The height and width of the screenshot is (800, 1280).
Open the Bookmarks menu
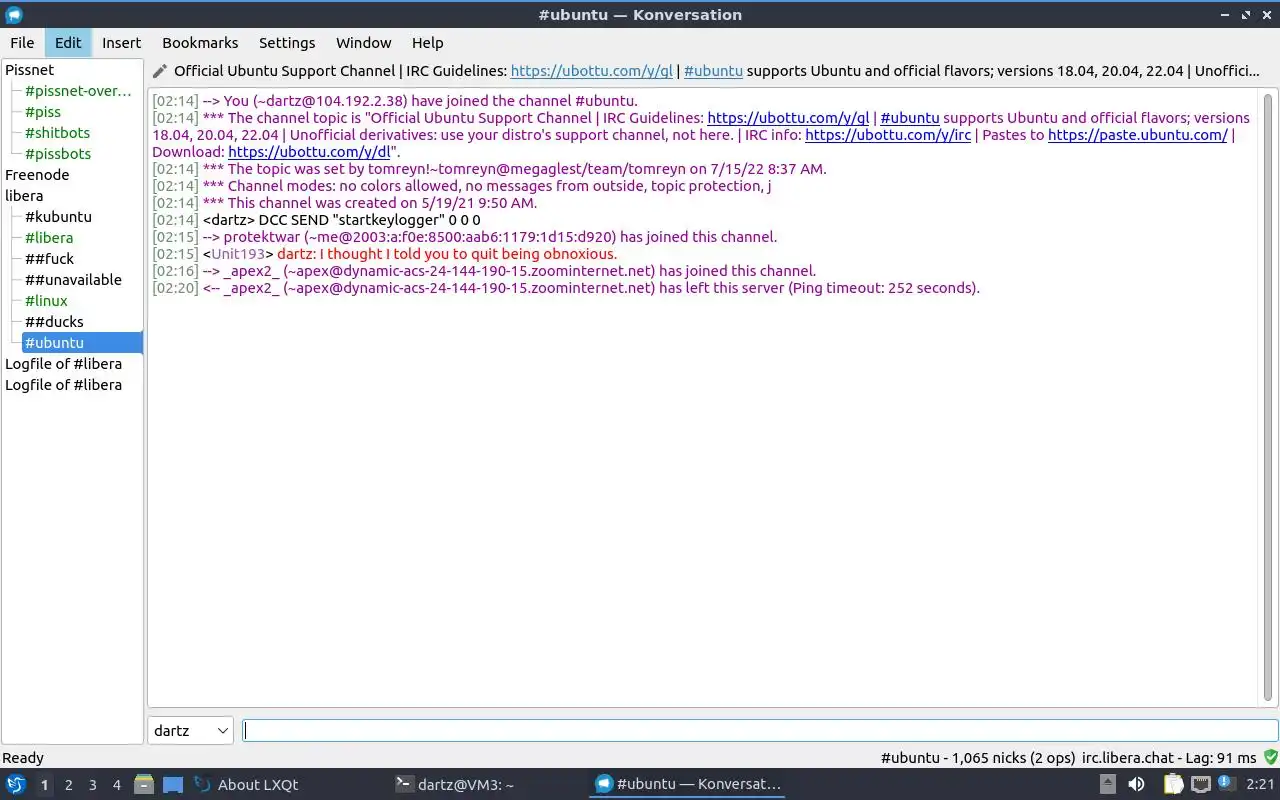[x=200, y=43]
